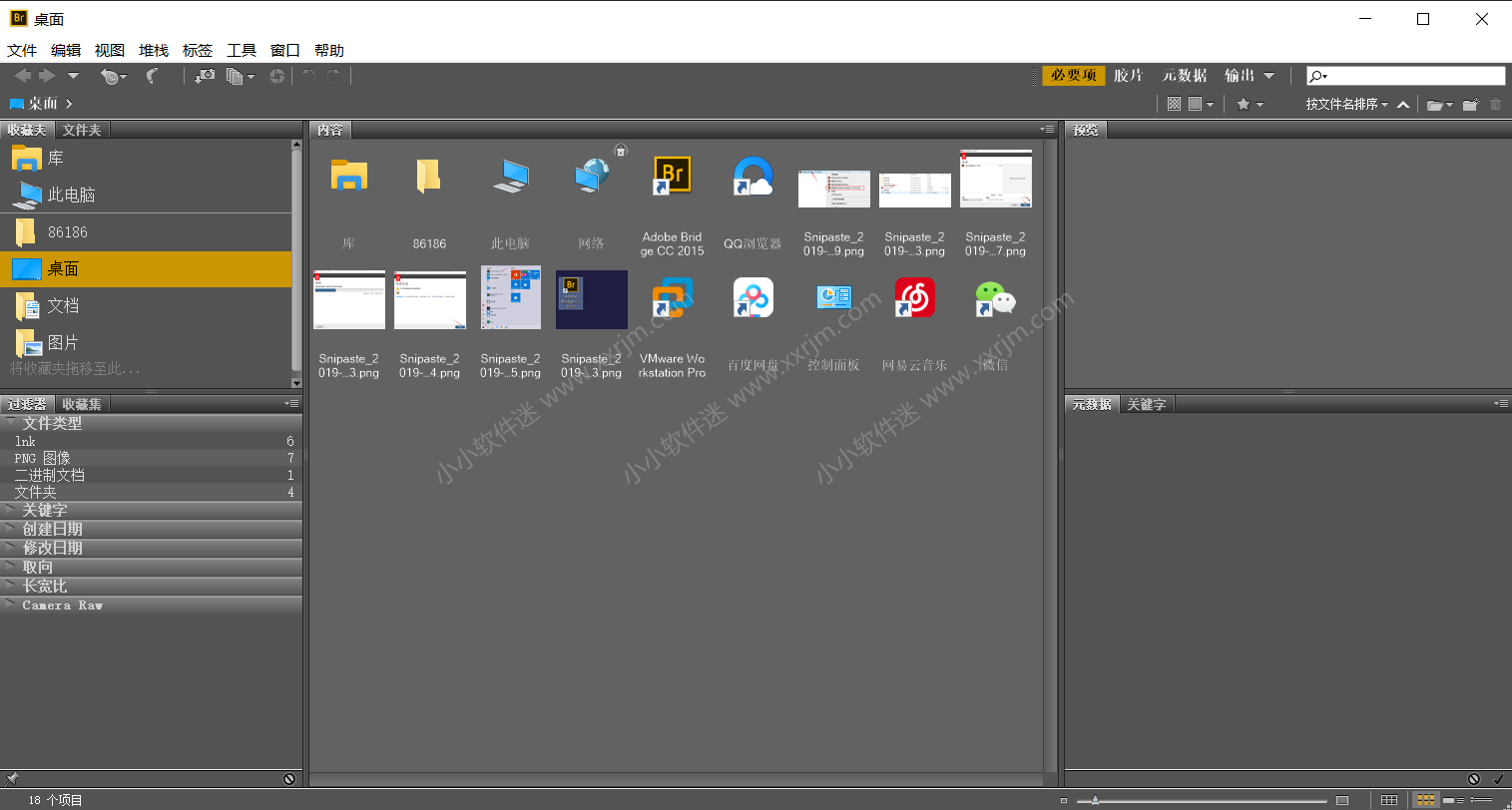Open the 视图 menu
The height and width of the screenshot is (810, 1512).
click(110, 50)
